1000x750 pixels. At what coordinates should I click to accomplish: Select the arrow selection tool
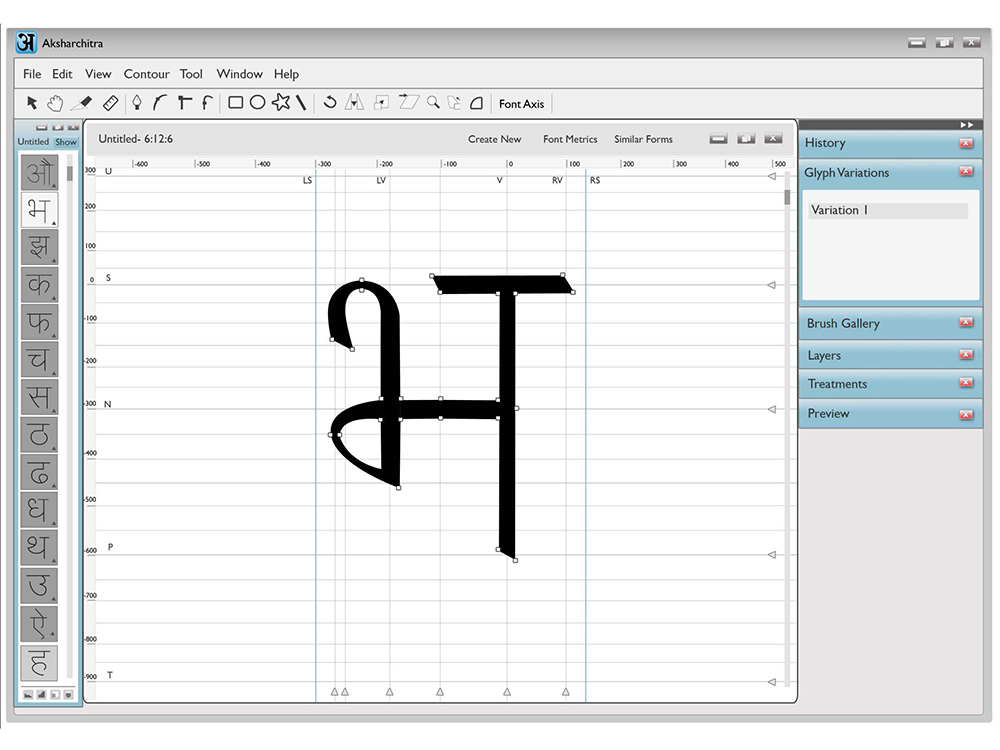(32, 103)
